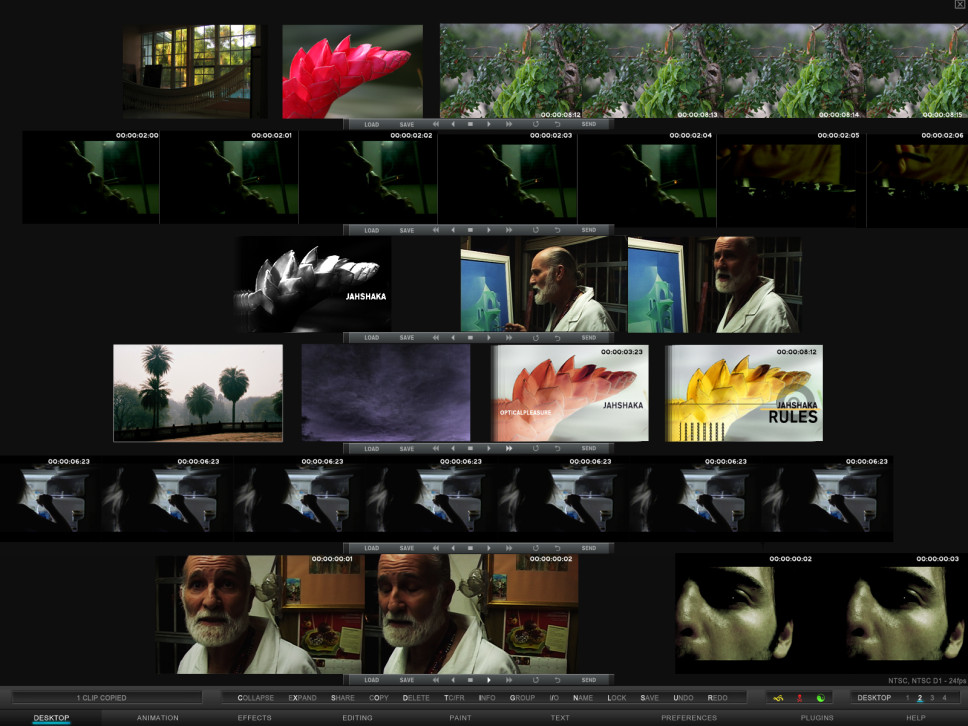Open the Text module tab

click(560, 717)
